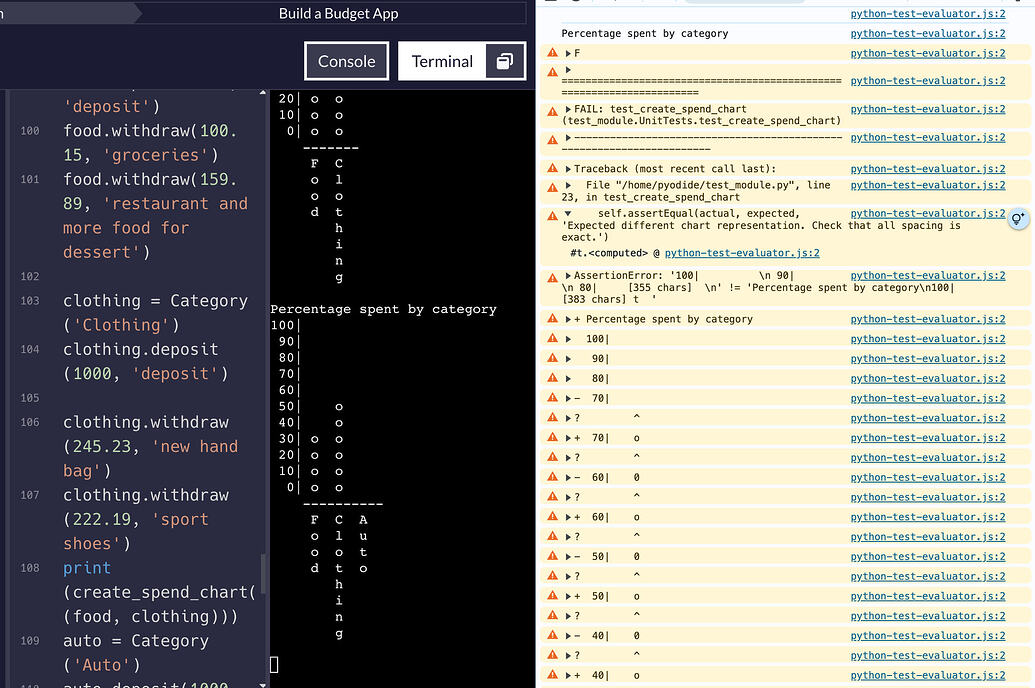Expand the "- 70|" diff row
The width and height of the screenshot is (1035, 688).
[568, 399]
